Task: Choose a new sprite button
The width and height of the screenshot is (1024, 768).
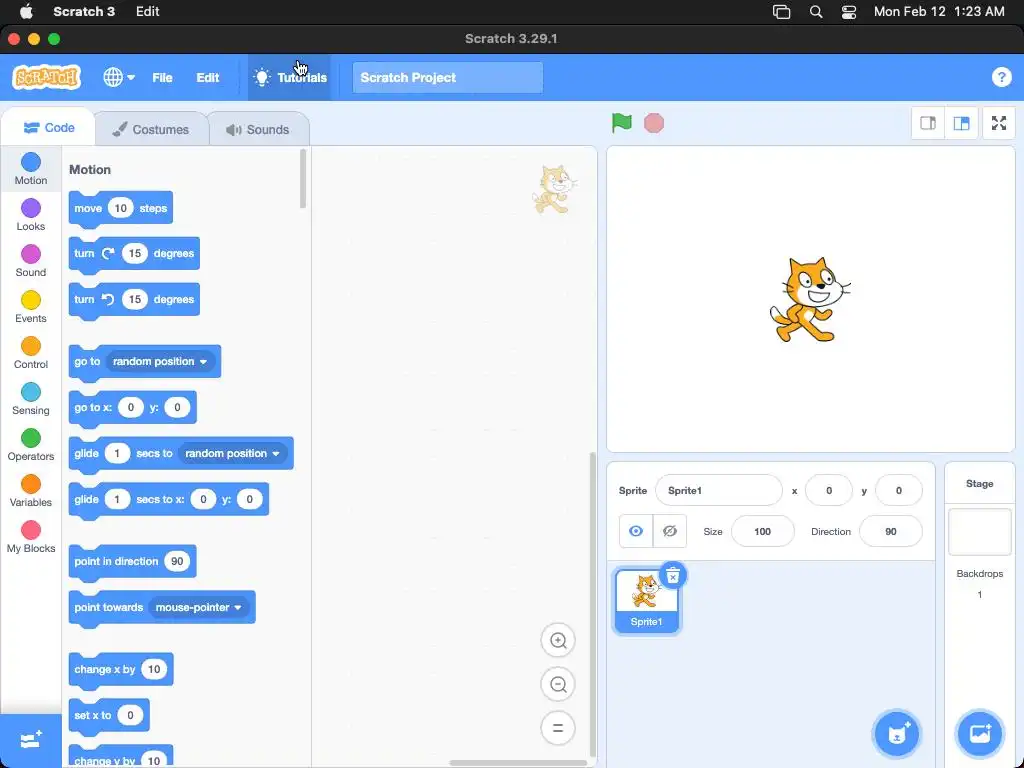Action: (x=897, y=733)
